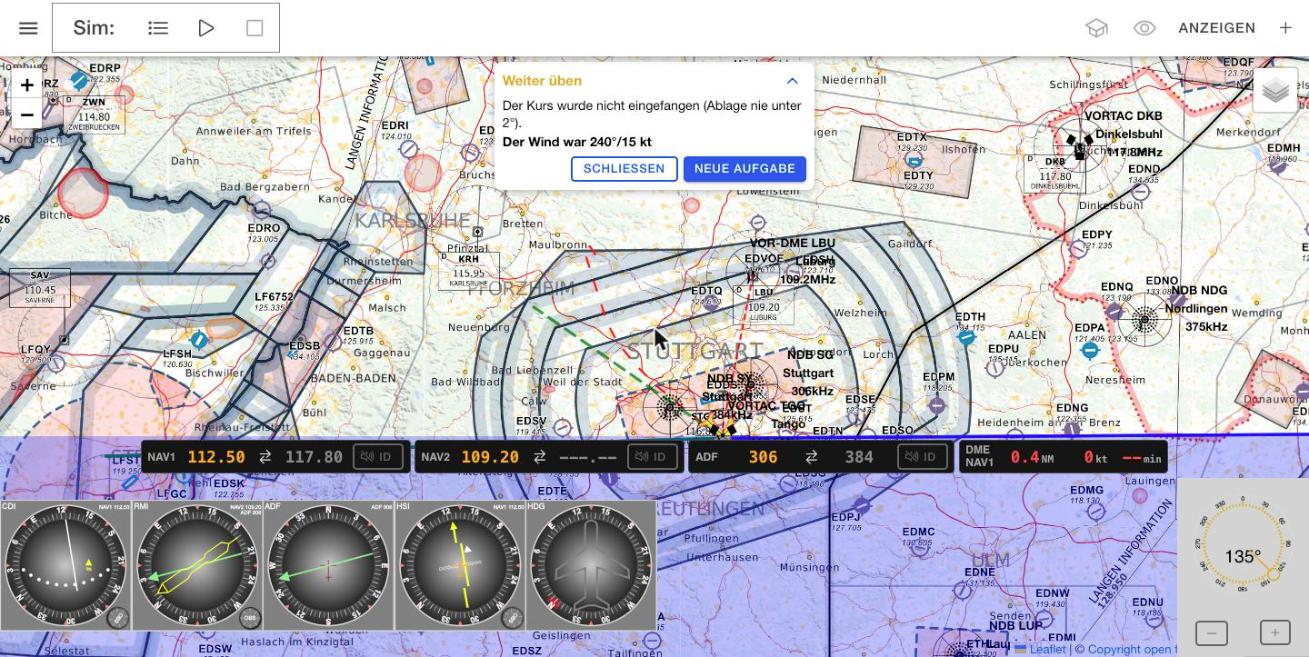This screenshot has height=657, width=1309.
Task: Select NAV1 active frequency 112.50
Action: pos(216,457)
